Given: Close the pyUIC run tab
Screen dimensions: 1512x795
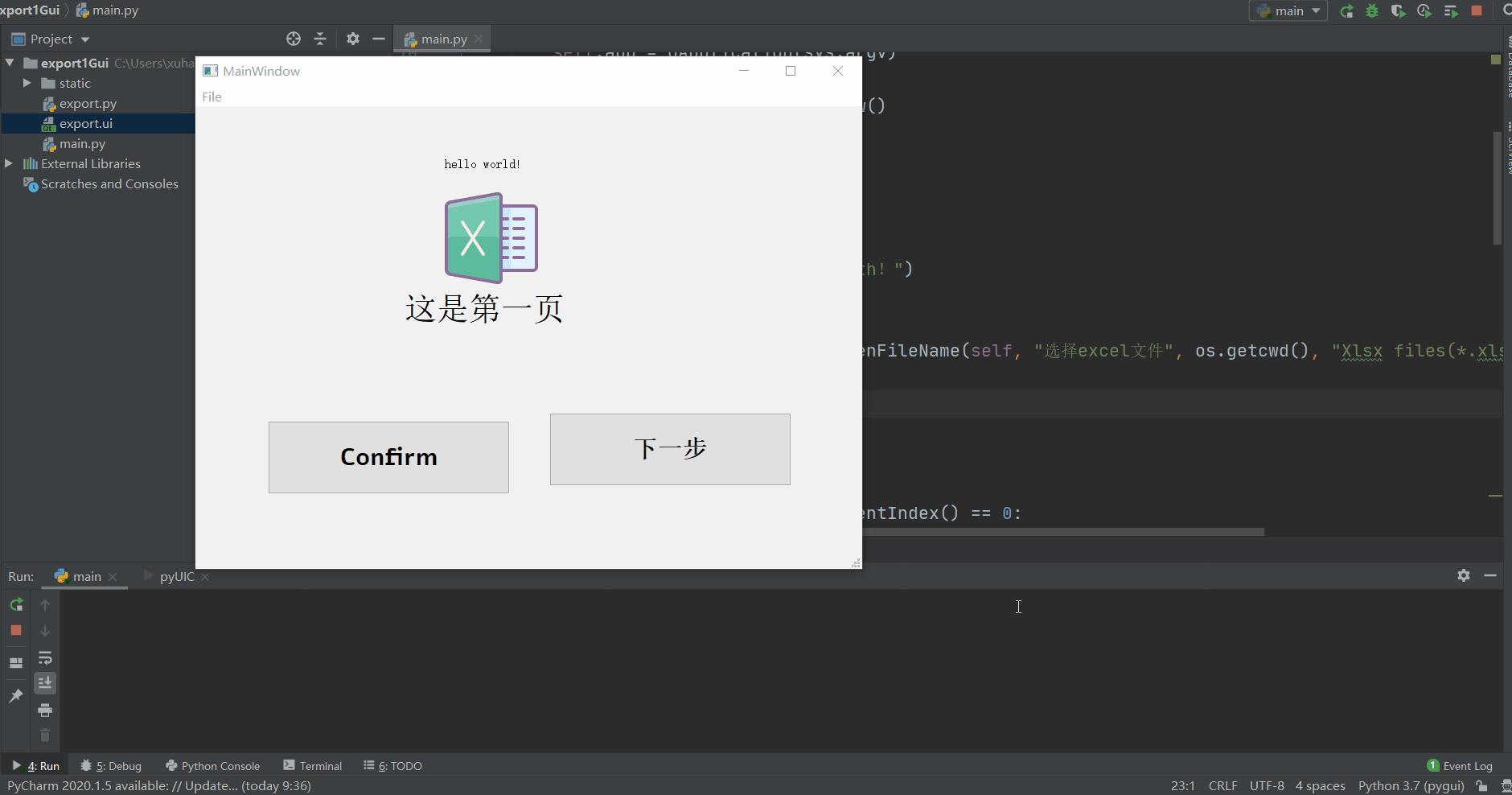Looking at the screenshot, I should [x=205, y=577].
